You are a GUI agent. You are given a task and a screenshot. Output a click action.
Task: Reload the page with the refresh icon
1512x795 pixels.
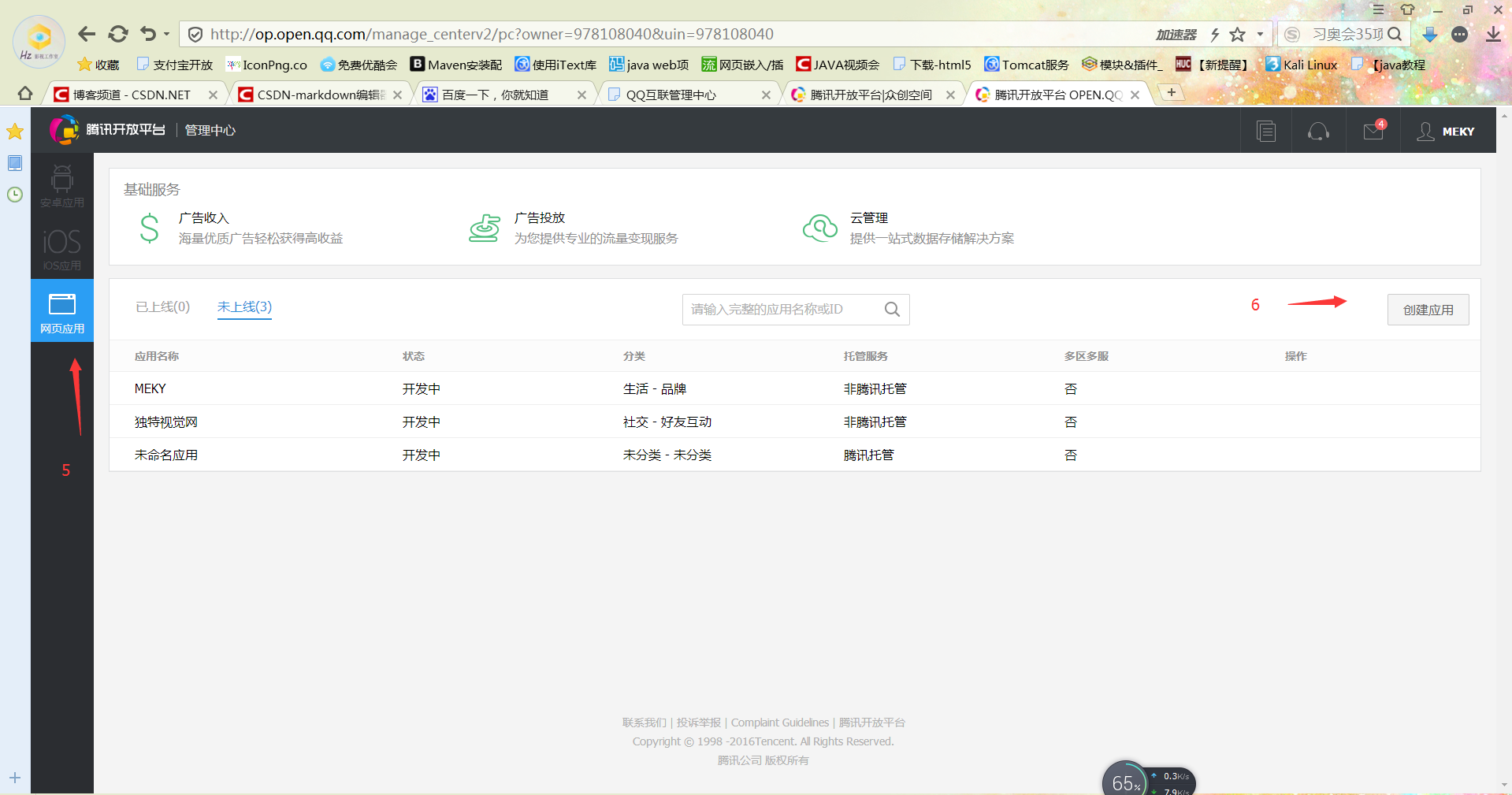(118, 34)
